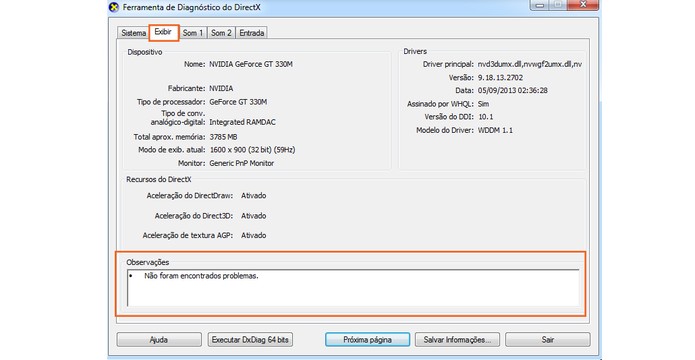Image resolution: width=695 pixels, height=360 pixels.
Task: Click inside the Observações text box
Action: 353,287
